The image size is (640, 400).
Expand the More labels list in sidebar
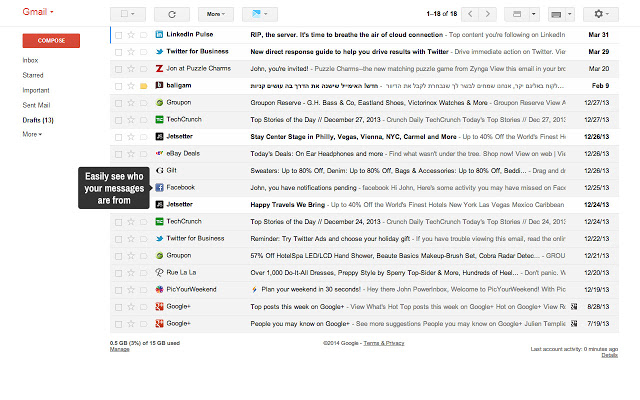tap(32, 134)
